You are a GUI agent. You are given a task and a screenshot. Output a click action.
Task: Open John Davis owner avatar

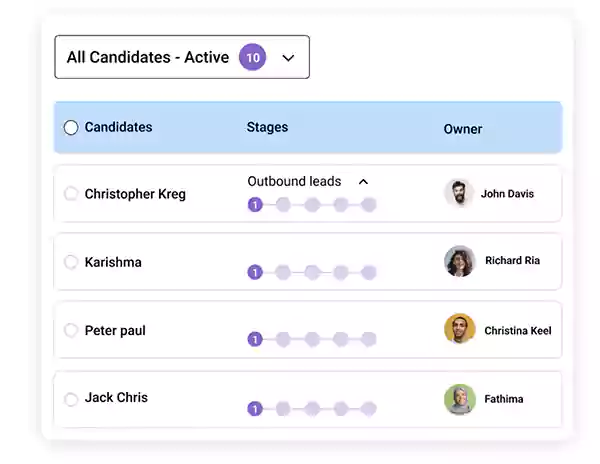(x=459, y=193)
